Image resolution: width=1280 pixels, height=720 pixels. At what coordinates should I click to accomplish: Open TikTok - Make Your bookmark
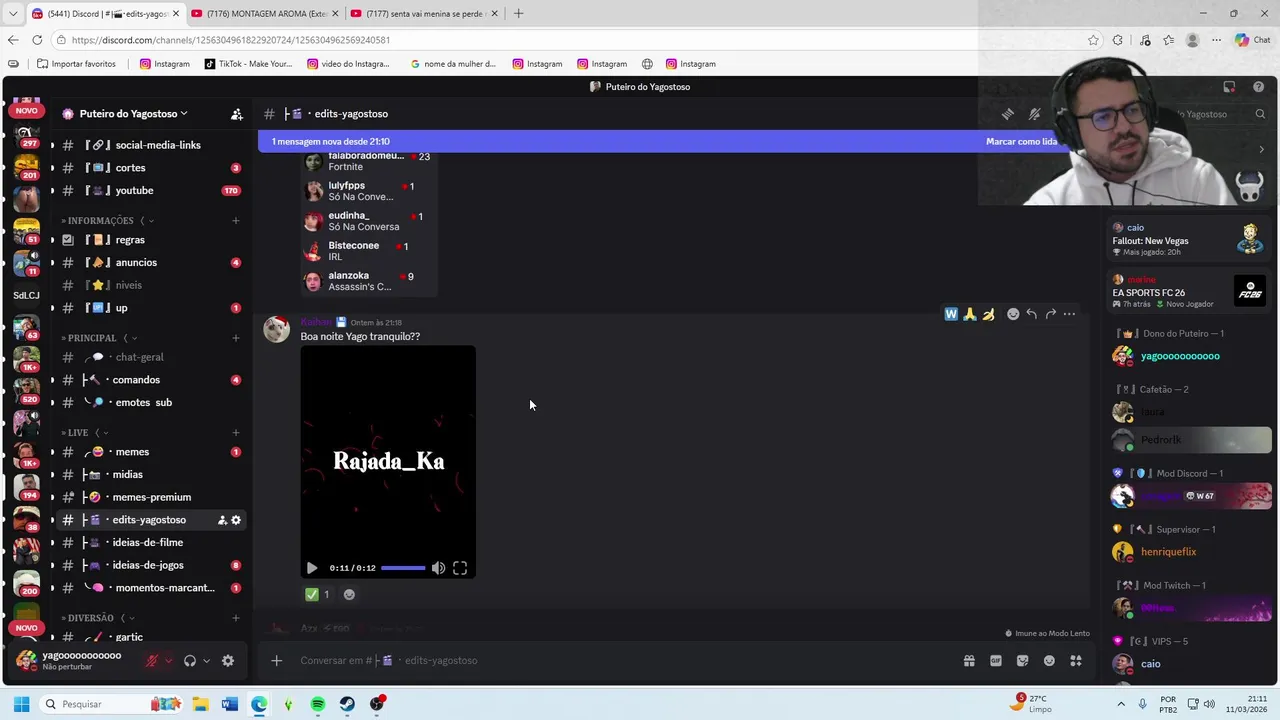(x=248, y=64)
